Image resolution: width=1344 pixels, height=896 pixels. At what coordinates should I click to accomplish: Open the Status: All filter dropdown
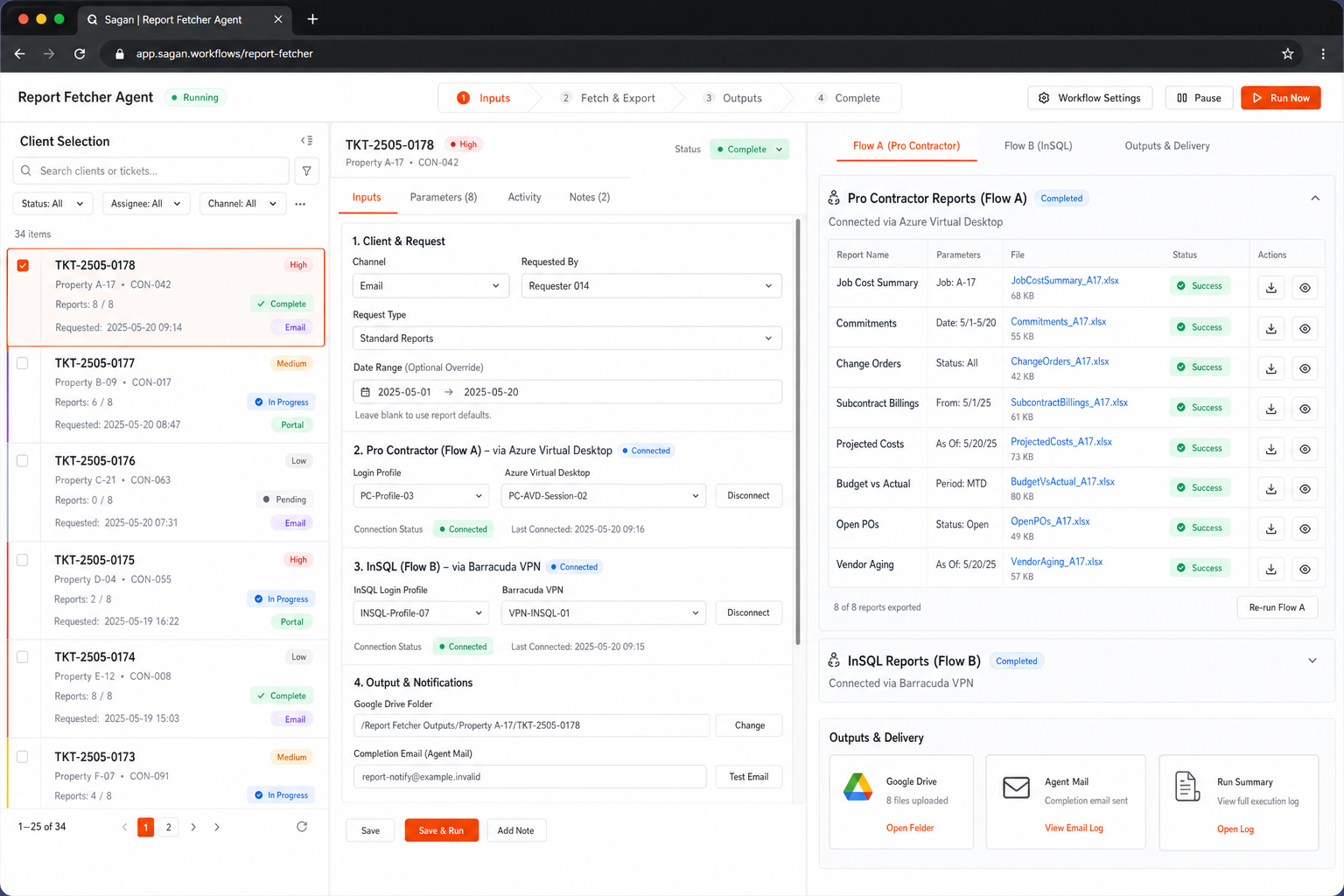pyautogui.click(x=52, y=204)
